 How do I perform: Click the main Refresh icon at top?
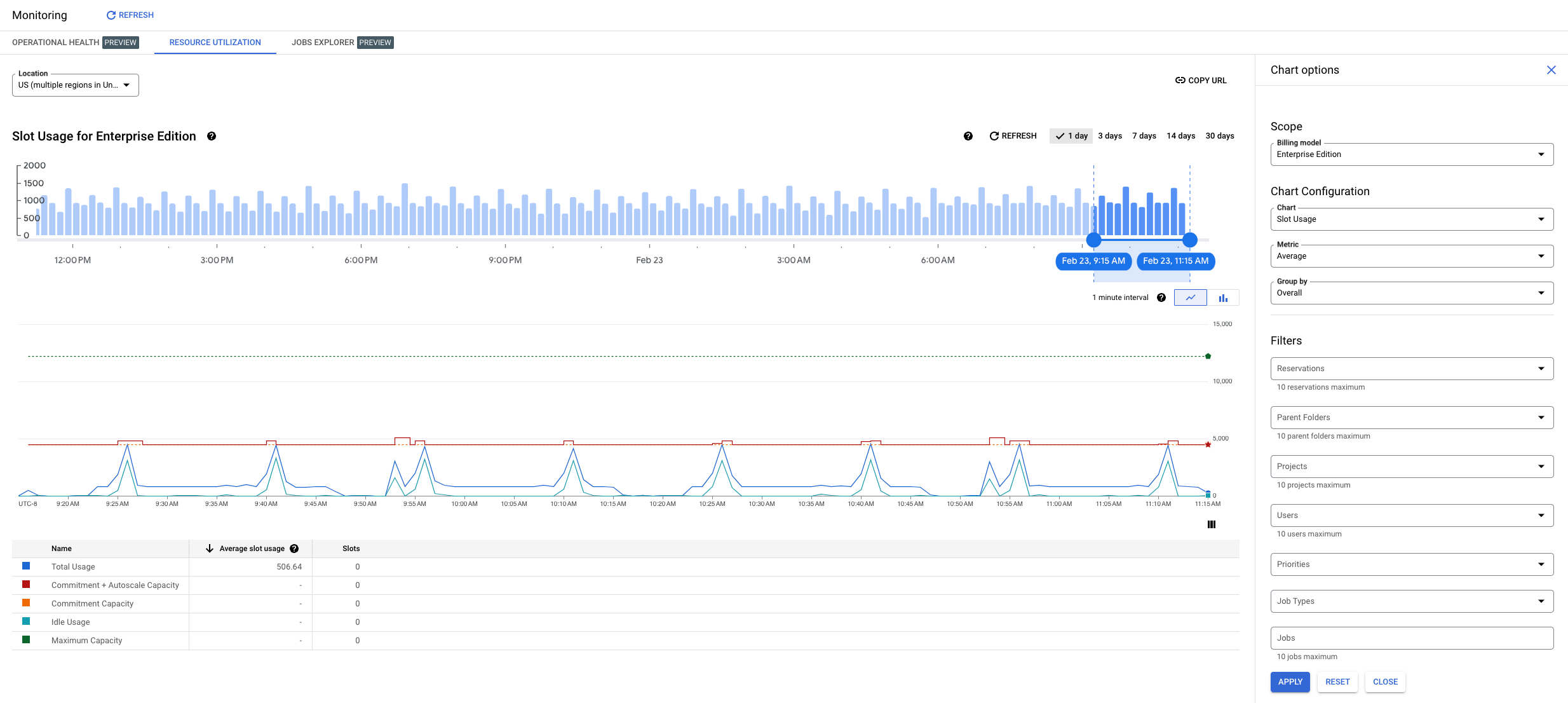pos(113,15)
